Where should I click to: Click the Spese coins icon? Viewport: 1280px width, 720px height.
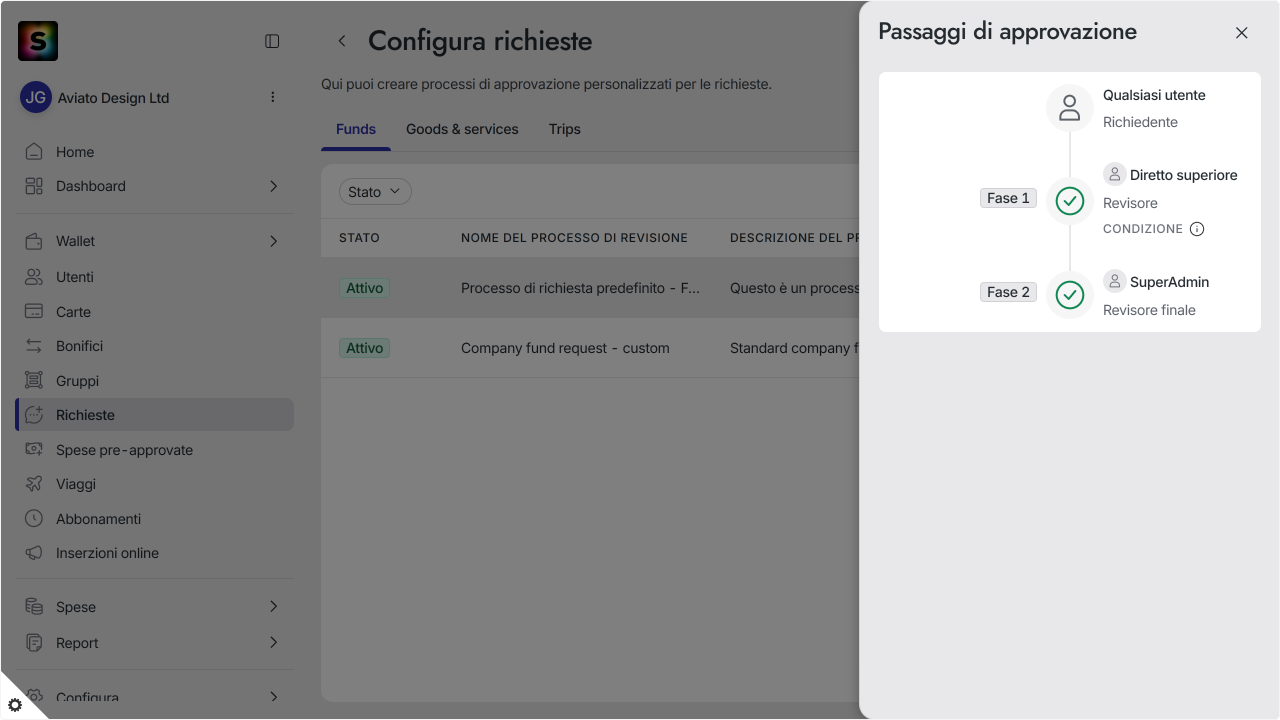[x=34, y=607]
